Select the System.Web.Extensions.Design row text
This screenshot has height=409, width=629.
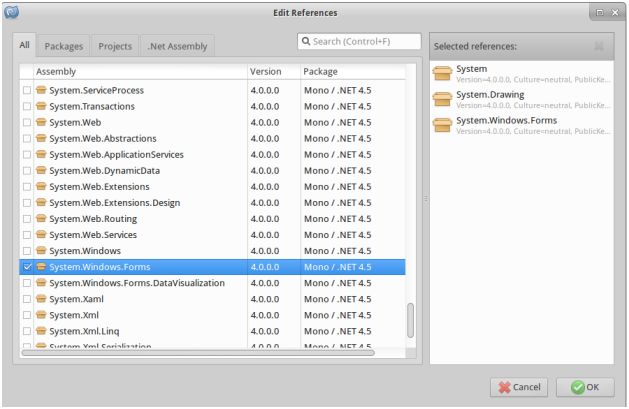tap(115, 202)
